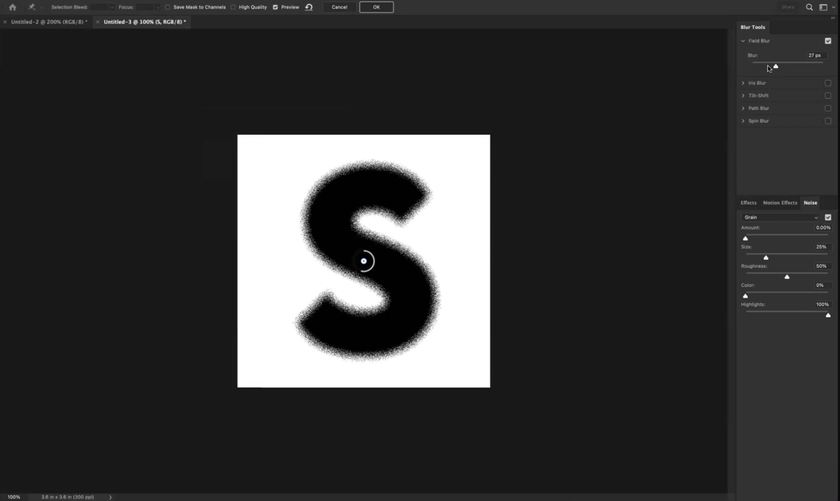Adjust the Field Blur slider handle
This screenshot has width=840, height=501.
776,66
